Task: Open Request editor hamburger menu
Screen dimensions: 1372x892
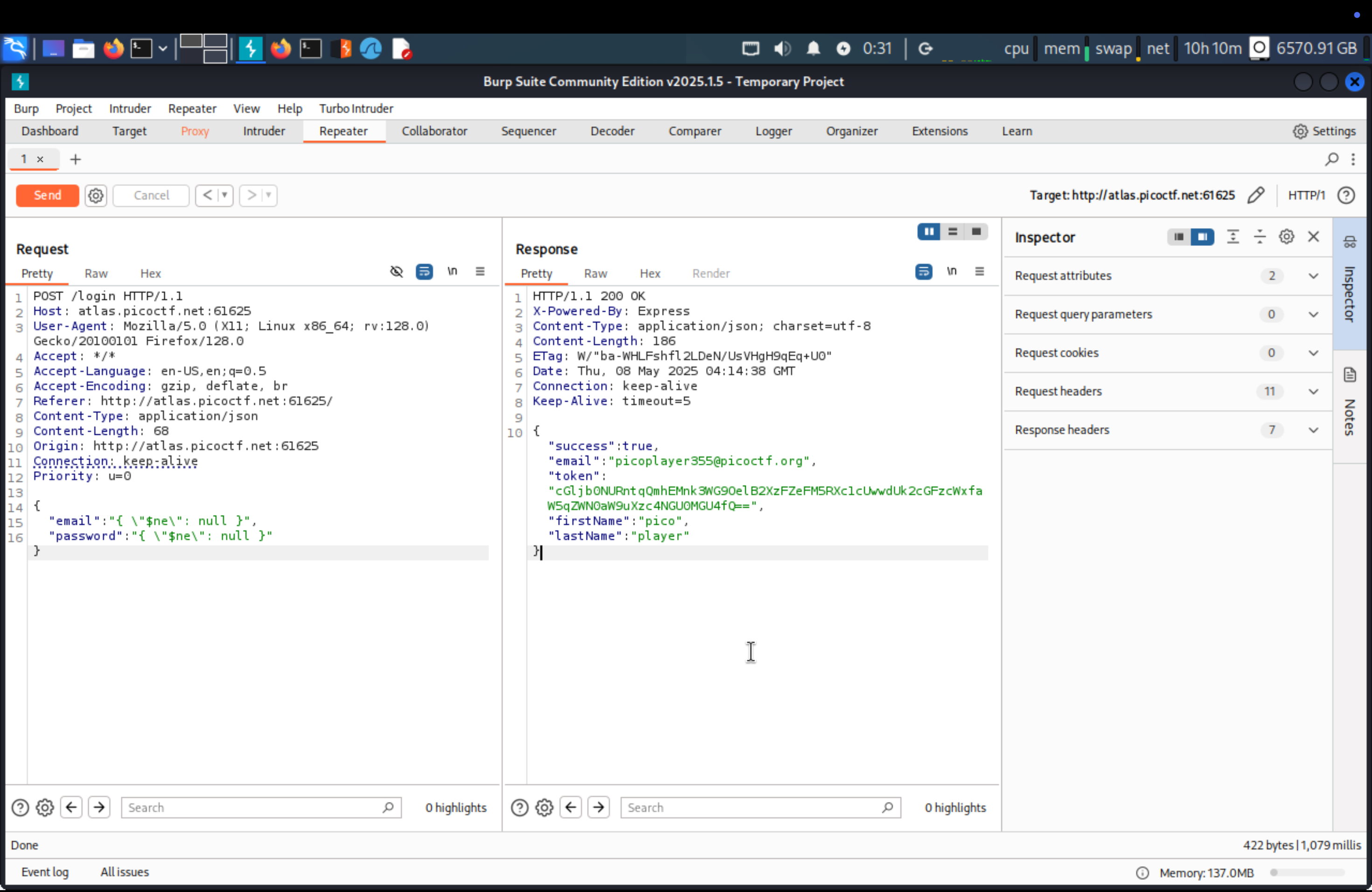Action: click(x=480, y=271)
